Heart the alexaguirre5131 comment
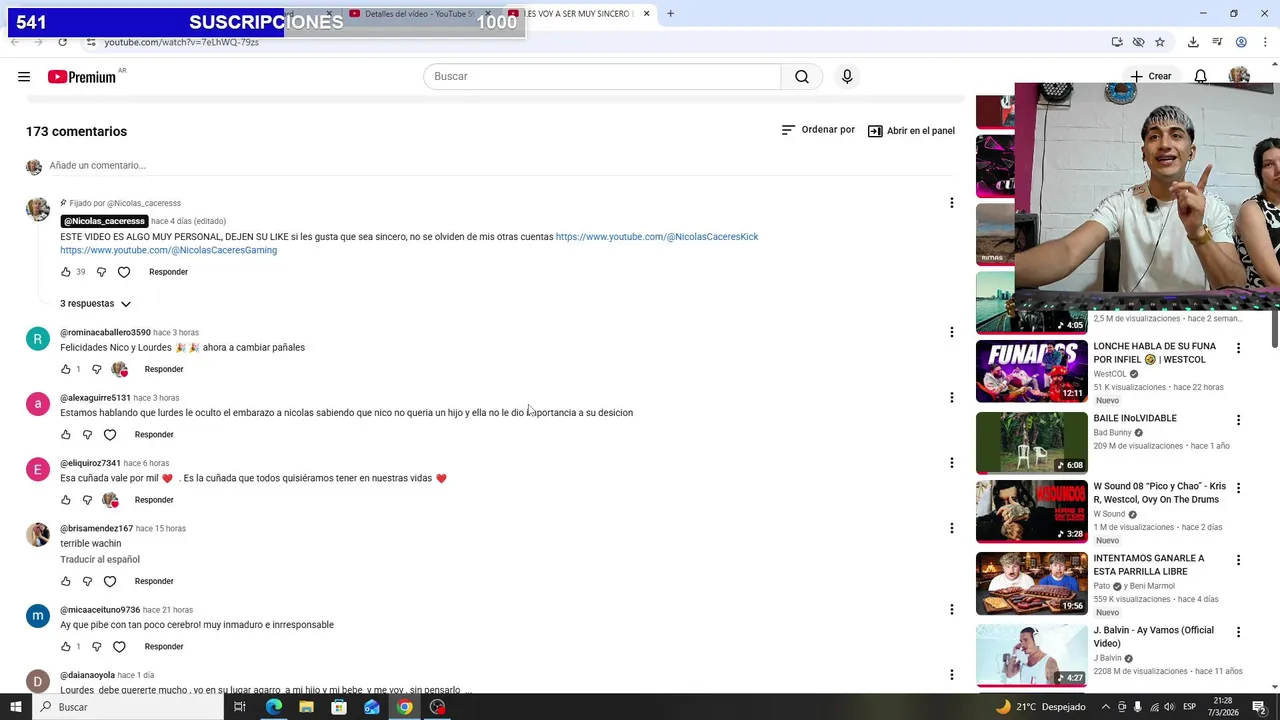This screenshot has width=1280, height=720. [110, 435]
